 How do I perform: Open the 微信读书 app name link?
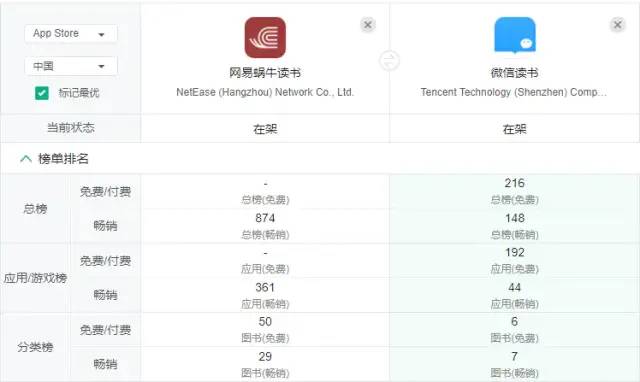click(x=515, y=73)
